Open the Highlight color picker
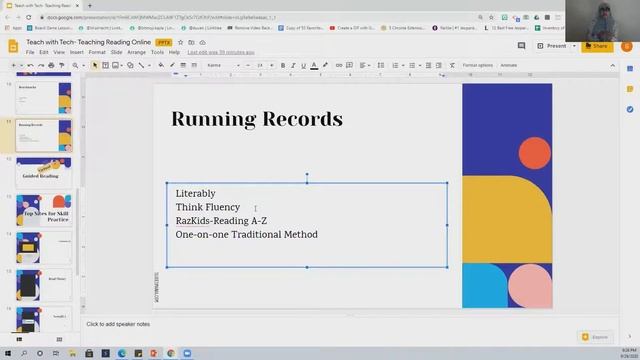The width and height of the screenshot is (640, 360). click(325, 65)
